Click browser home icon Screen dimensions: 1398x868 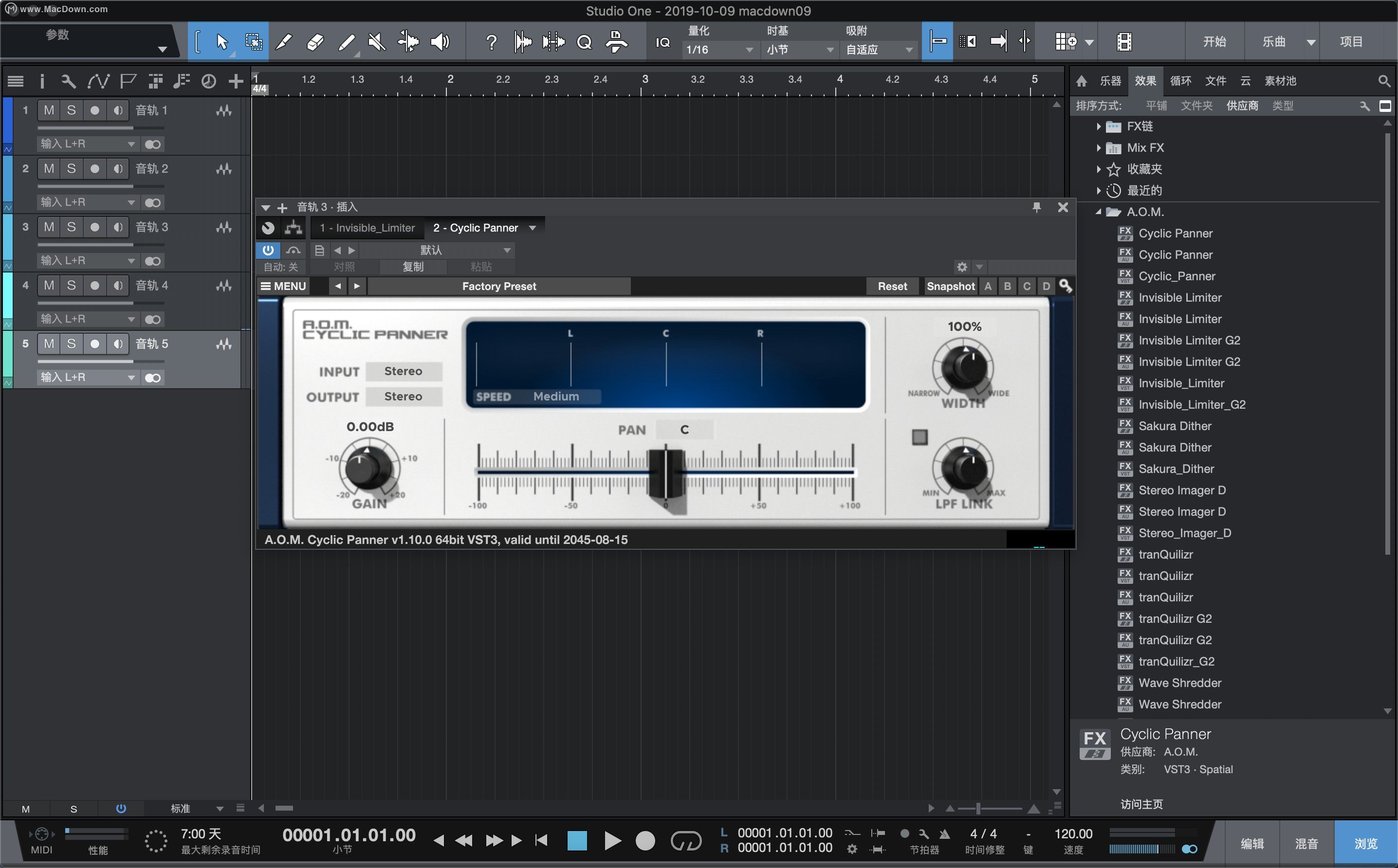point(1081,81)
